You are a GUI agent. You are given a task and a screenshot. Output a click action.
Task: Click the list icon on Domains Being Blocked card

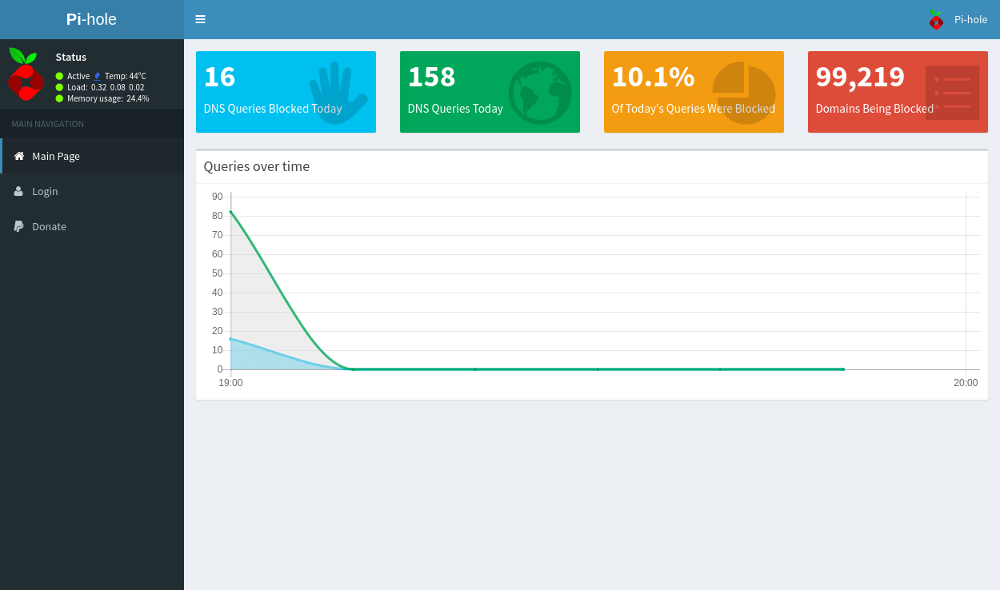coord(951,93)
